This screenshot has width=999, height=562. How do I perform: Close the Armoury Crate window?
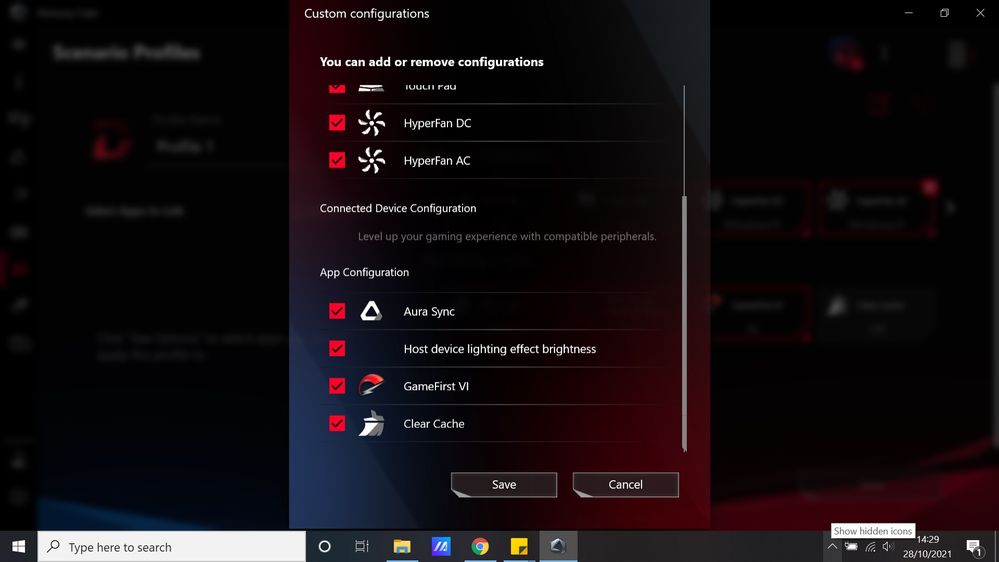coord(980,13)
